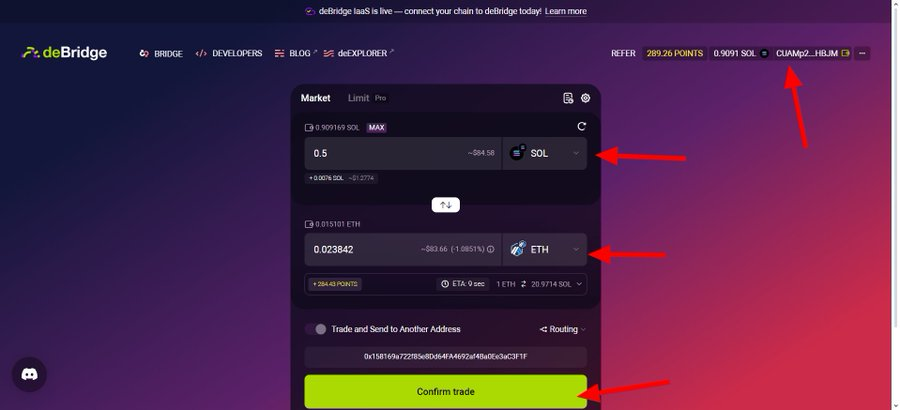Image resolution: width=900 pixels, height=410 pixels.
Task: Swap SOL and ETH with the arrows button
Action: [445, 205]
